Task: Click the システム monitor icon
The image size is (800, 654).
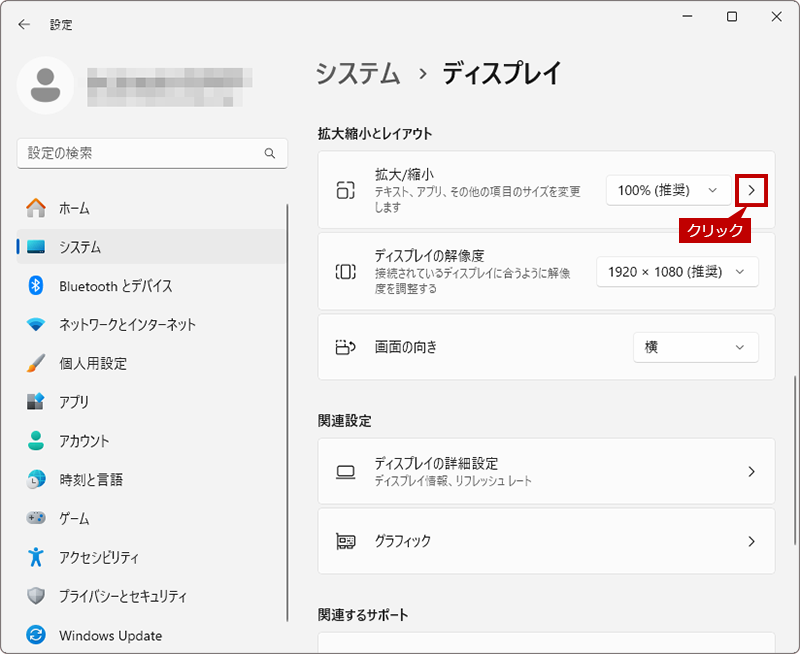Action: point(36,246)
